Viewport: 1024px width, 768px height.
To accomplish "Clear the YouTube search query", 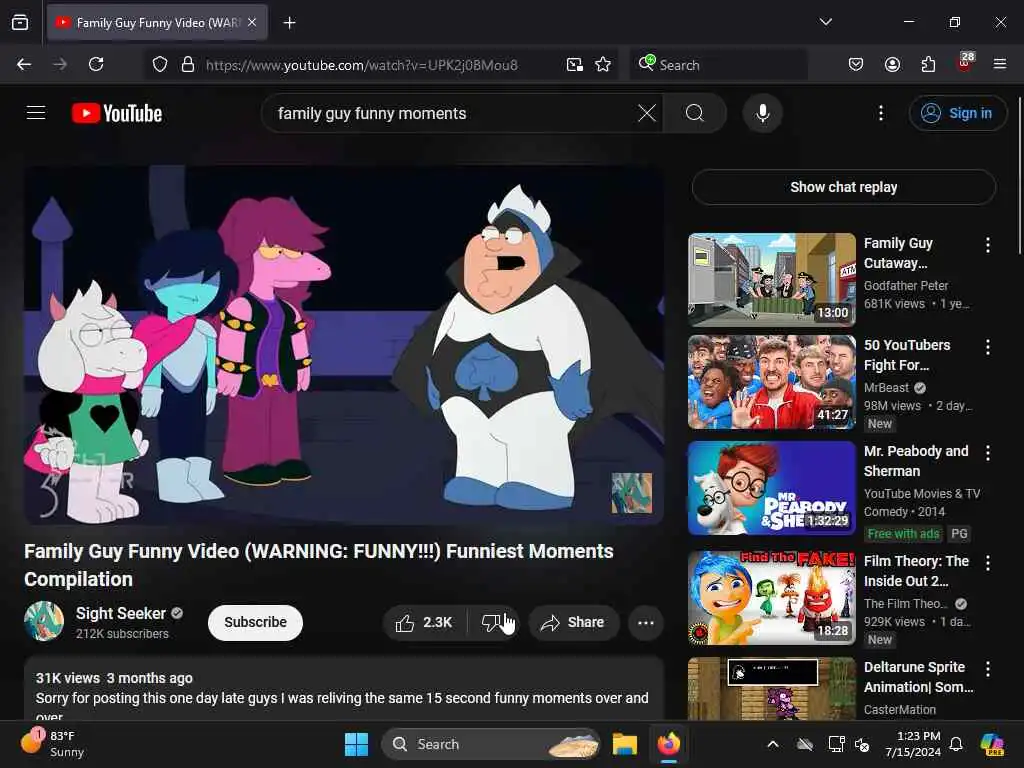I will (647, 113).
